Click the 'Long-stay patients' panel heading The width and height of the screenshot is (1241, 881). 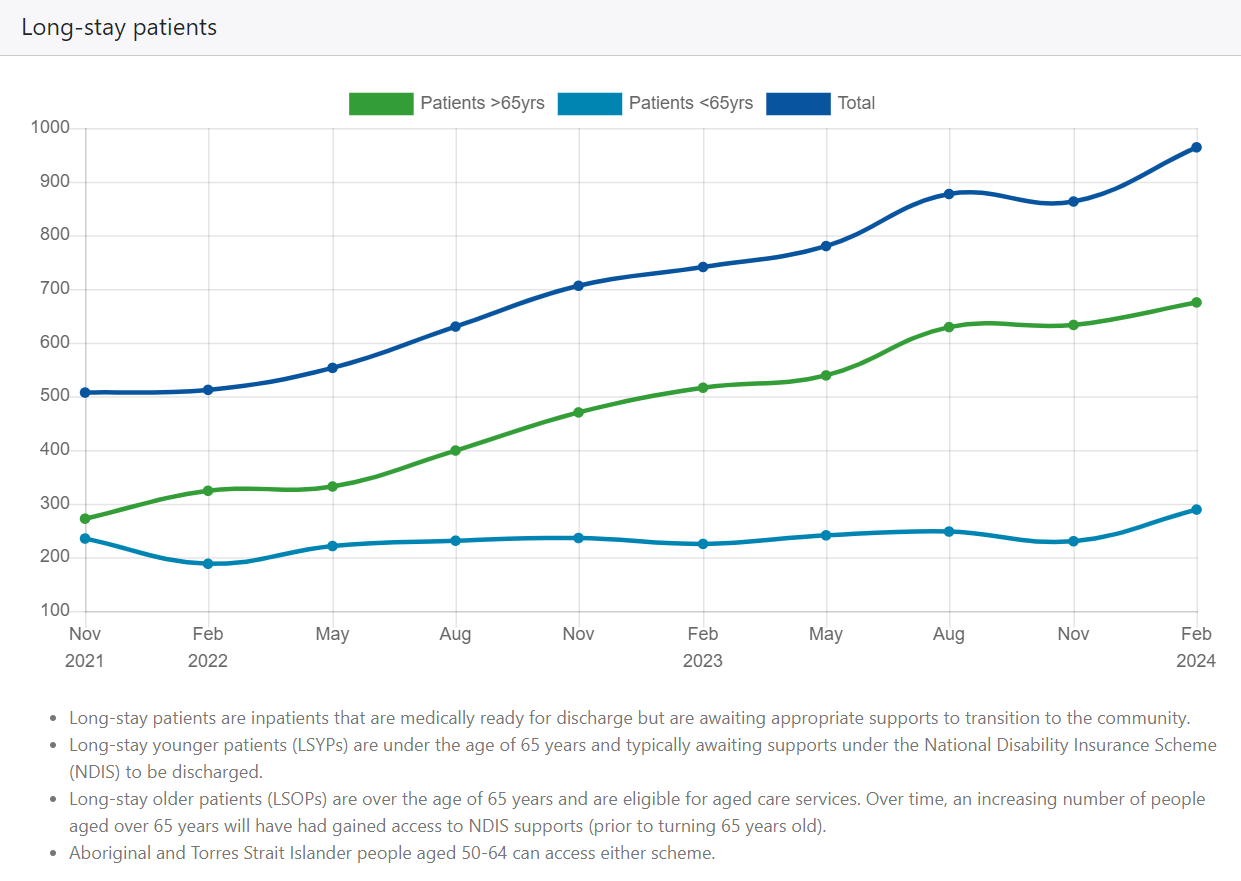tap(119, 28)
